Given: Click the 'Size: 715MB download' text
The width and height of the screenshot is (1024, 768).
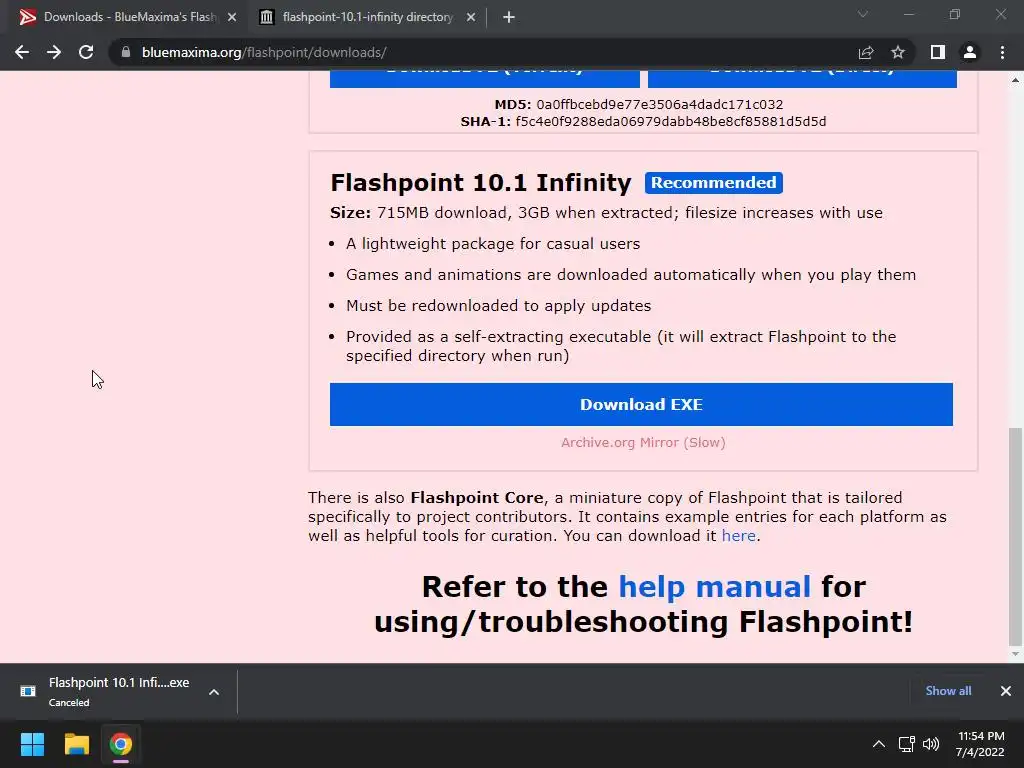Looking at the screenshot, I should [x=419, y=213].
